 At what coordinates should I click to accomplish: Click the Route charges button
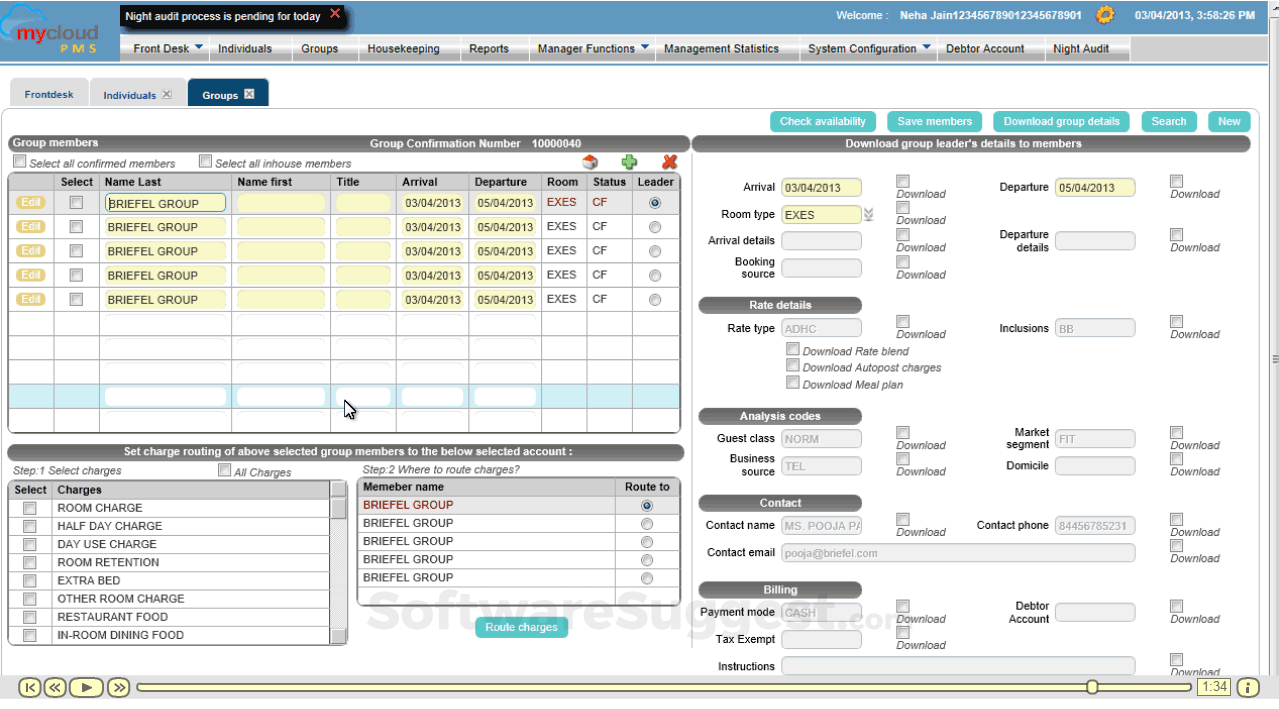[x=521, y=627]
